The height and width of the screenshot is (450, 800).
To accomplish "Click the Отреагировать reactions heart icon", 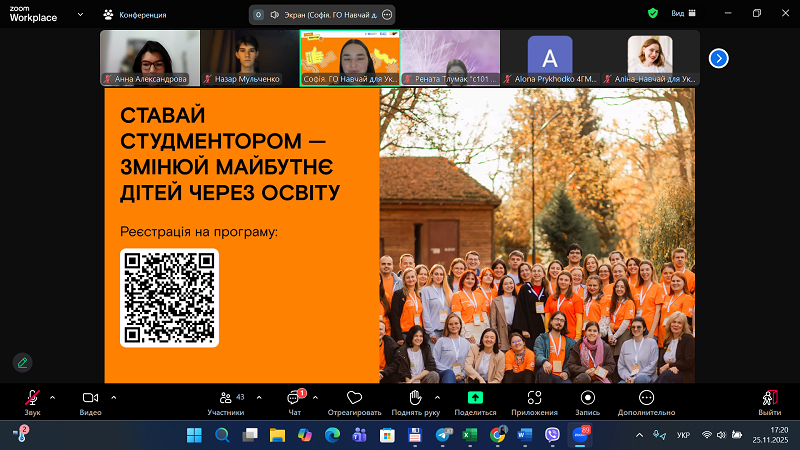I will (x=354, y=397).
